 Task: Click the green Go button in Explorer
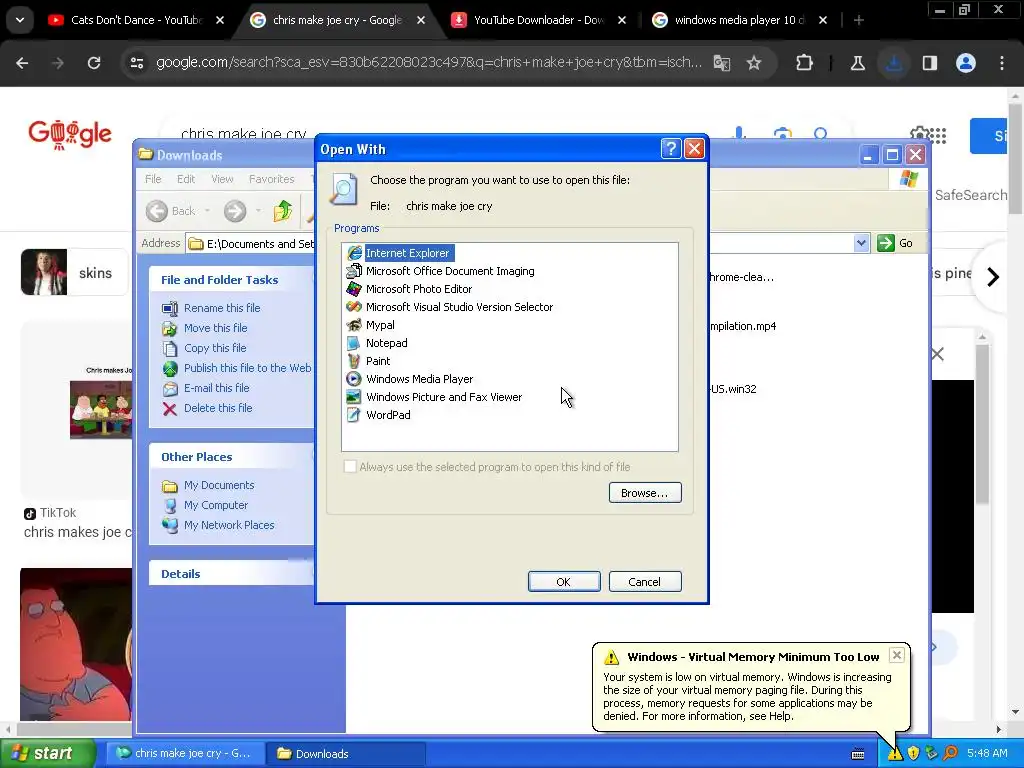[x=895, y=243]
